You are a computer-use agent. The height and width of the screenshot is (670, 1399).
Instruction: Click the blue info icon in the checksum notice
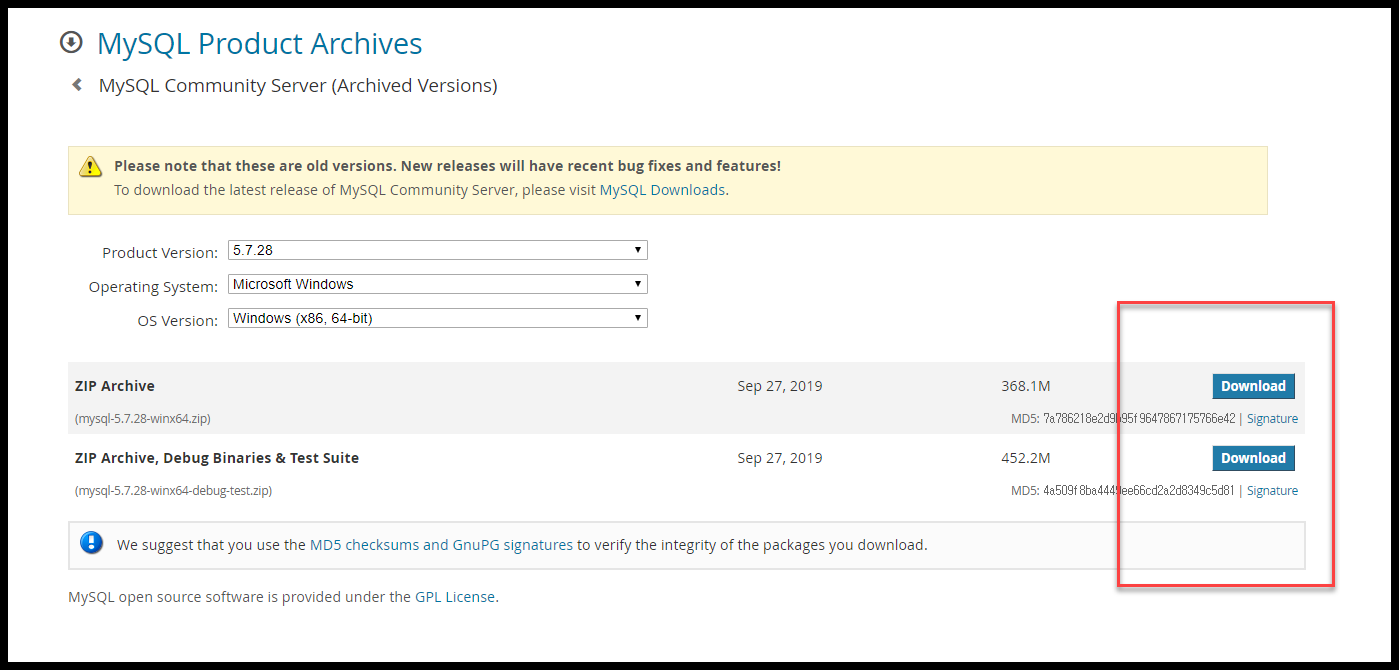click(92, 544)
